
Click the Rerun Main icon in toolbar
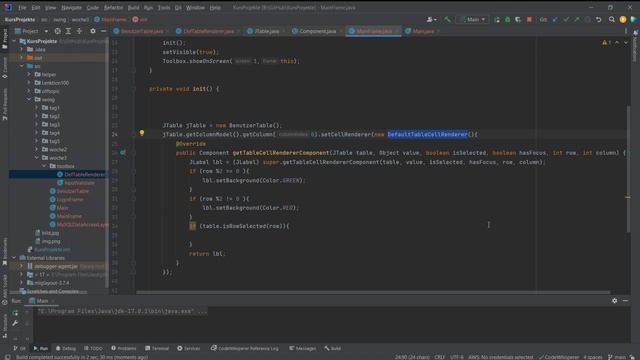click(x=497, y=19)
